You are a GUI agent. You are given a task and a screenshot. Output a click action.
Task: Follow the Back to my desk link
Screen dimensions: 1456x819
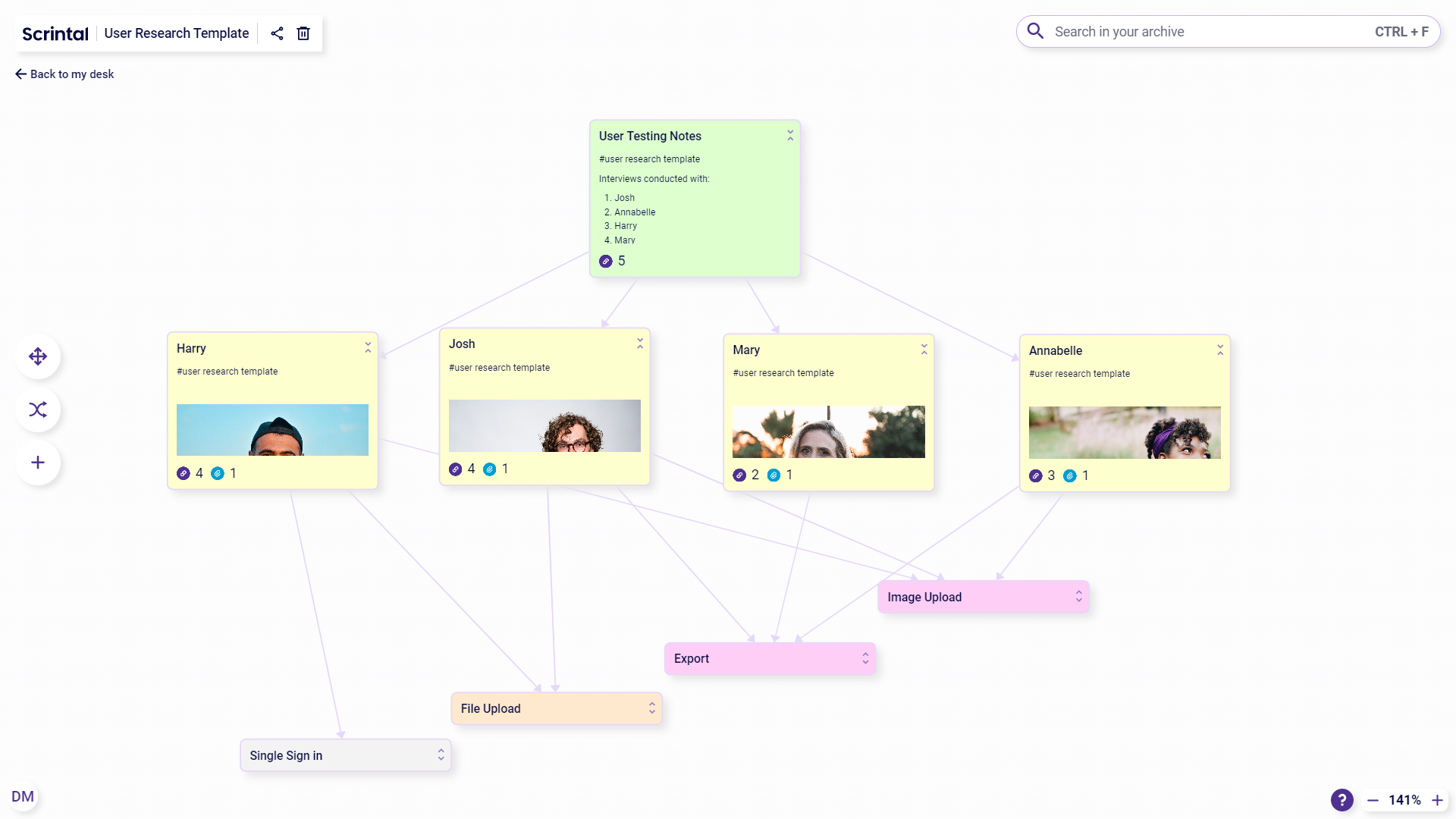point(64,74)
